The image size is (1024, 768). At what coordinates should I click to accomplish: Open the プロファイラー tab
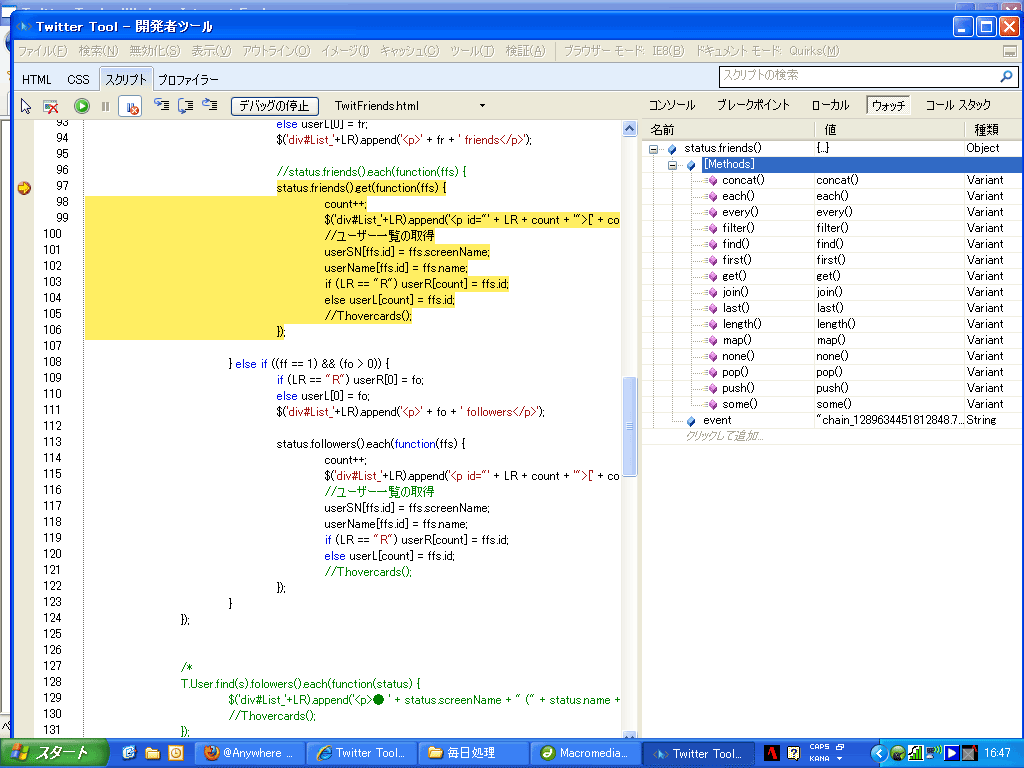pyautogui.click(x=188, y=80)
